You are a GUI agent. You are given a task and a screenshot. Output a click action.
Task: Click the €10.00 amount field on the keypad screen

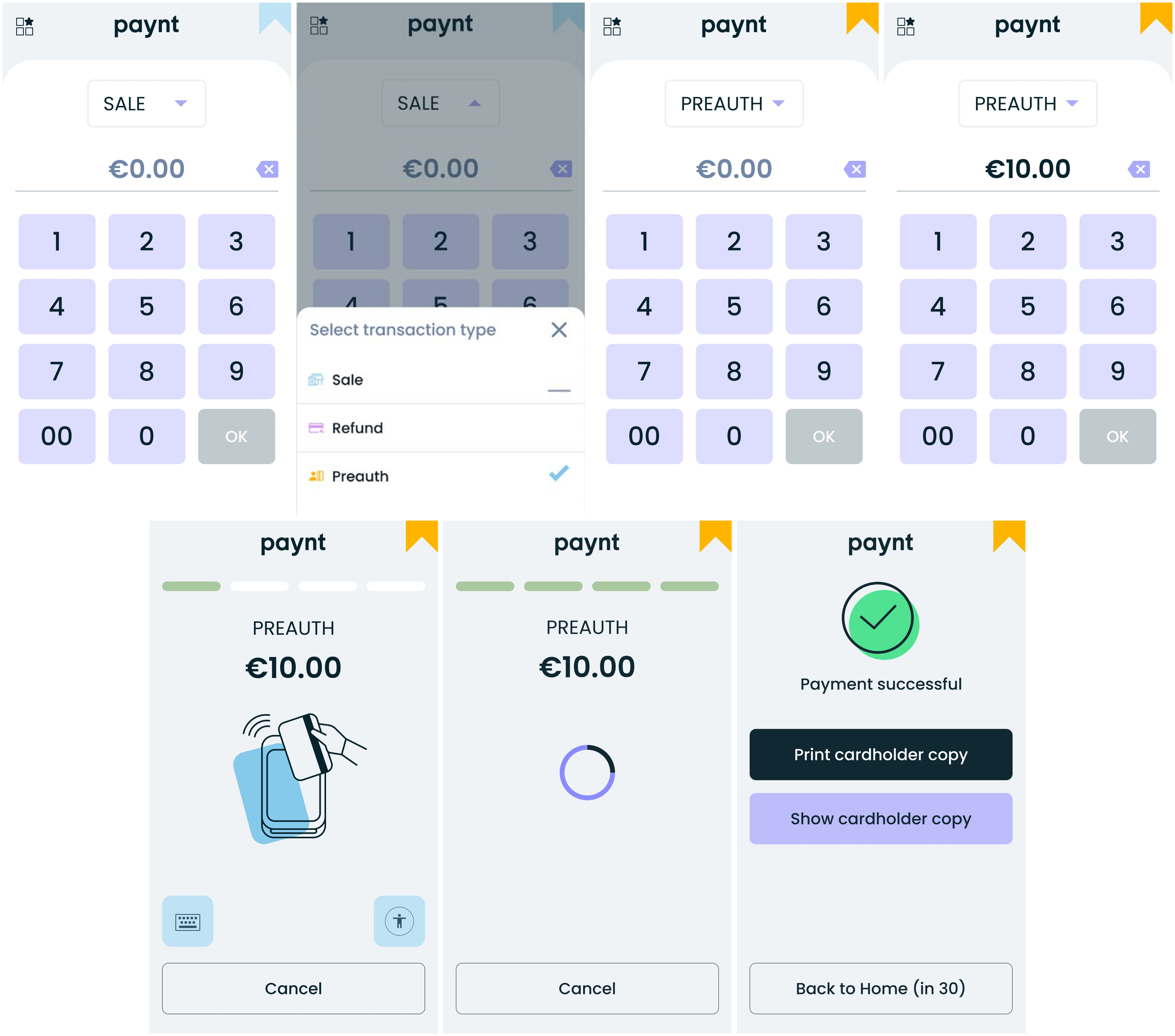(1027, 169)
